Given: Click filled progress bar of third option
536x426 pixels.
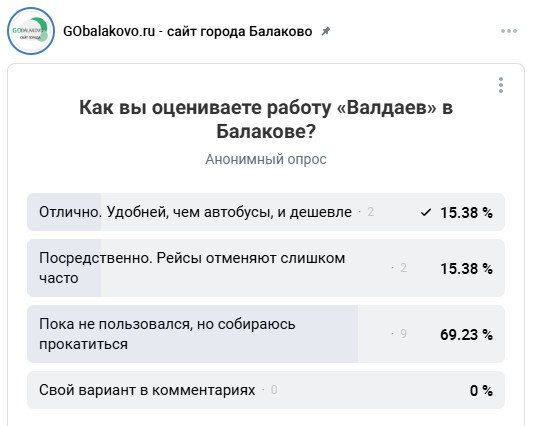Looking at the screenshot, I should pyautogui.click(x=192, y=334).
